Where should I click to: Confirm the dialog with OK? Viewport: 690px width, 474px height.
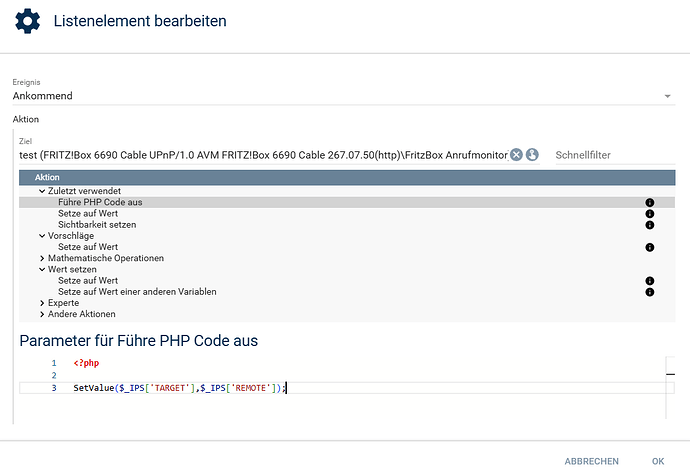click(x=658, y=462)
